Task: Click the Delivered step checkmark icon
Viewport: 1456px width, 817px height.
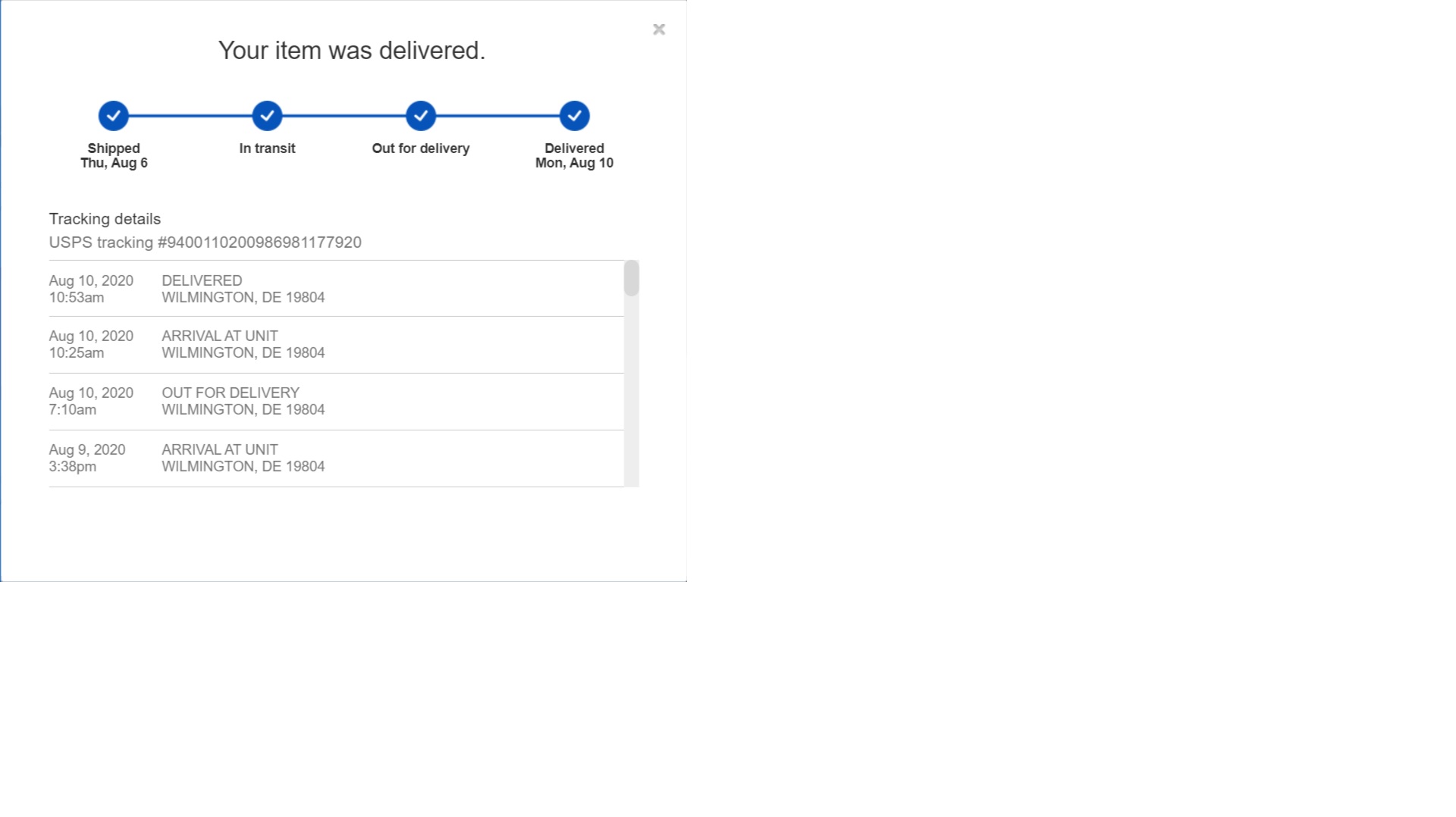Action: [574, 116]
